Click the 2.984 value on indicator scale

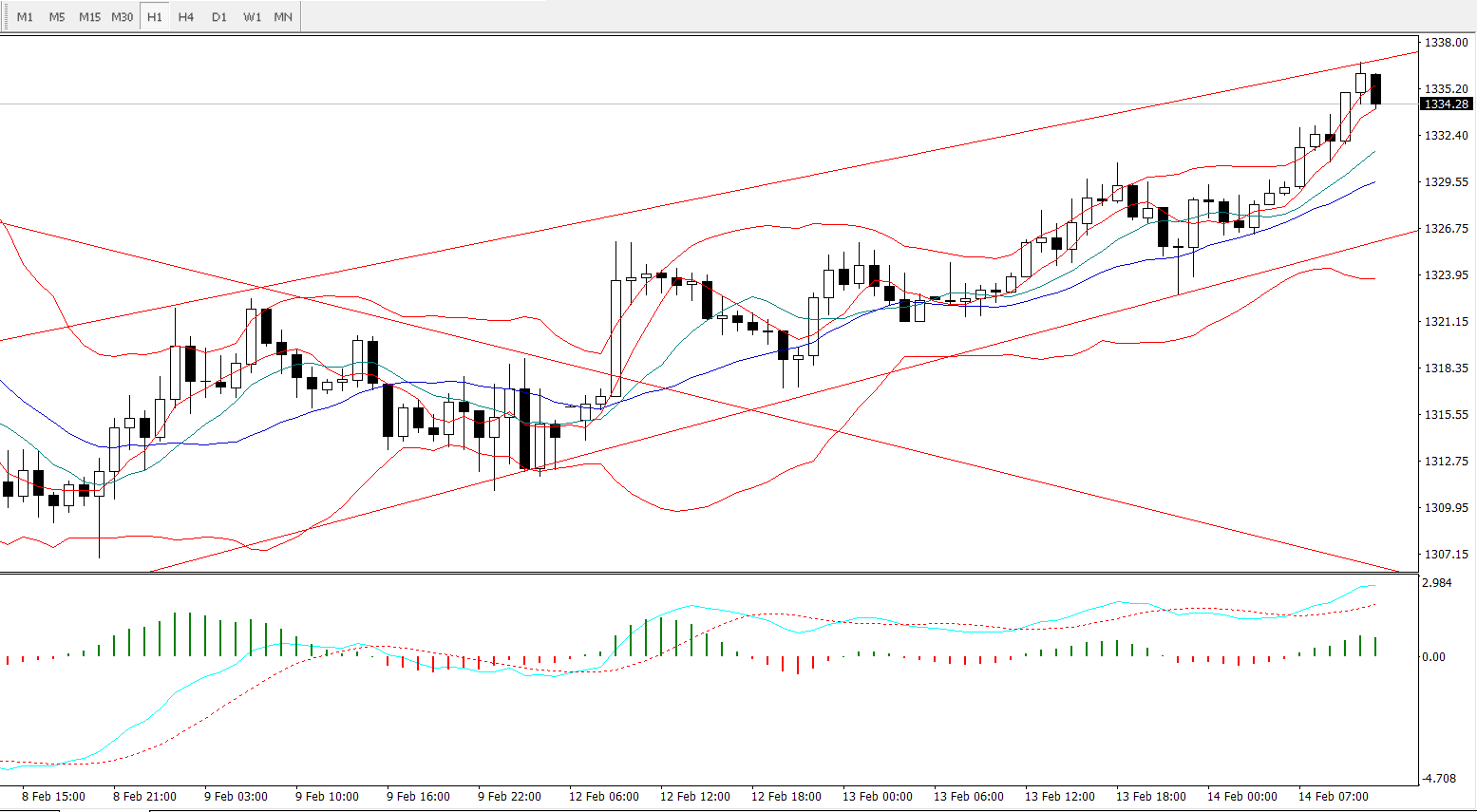[x=1436, y=583]
